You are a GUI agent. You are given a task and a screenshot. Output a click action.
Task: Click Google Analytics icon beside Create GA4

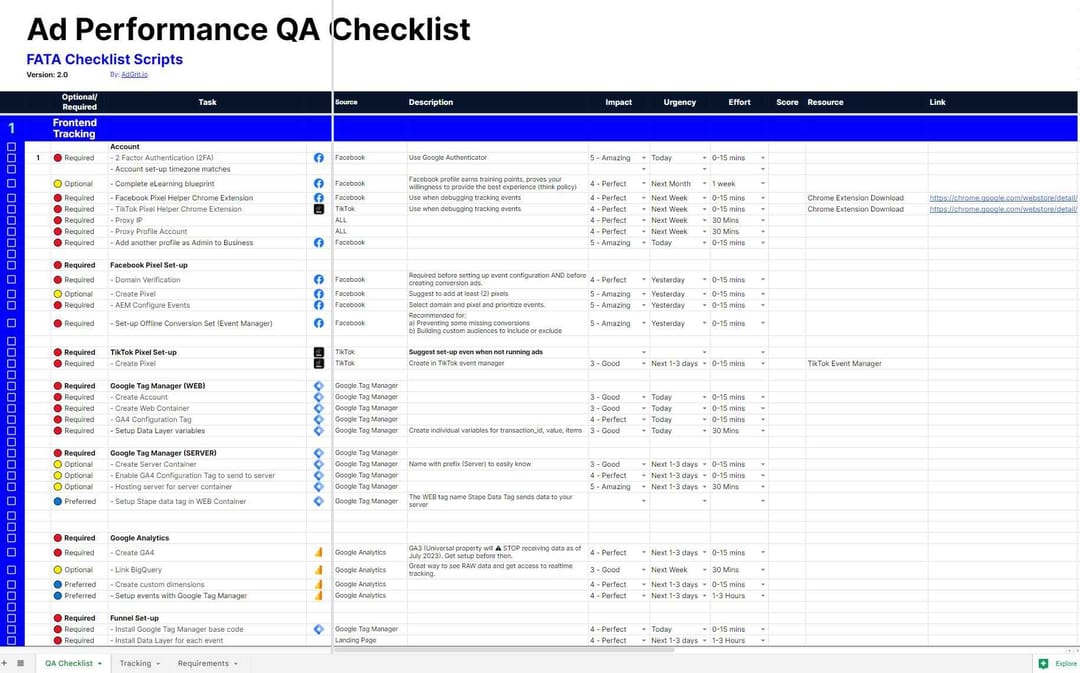click(x=318, y=552)
